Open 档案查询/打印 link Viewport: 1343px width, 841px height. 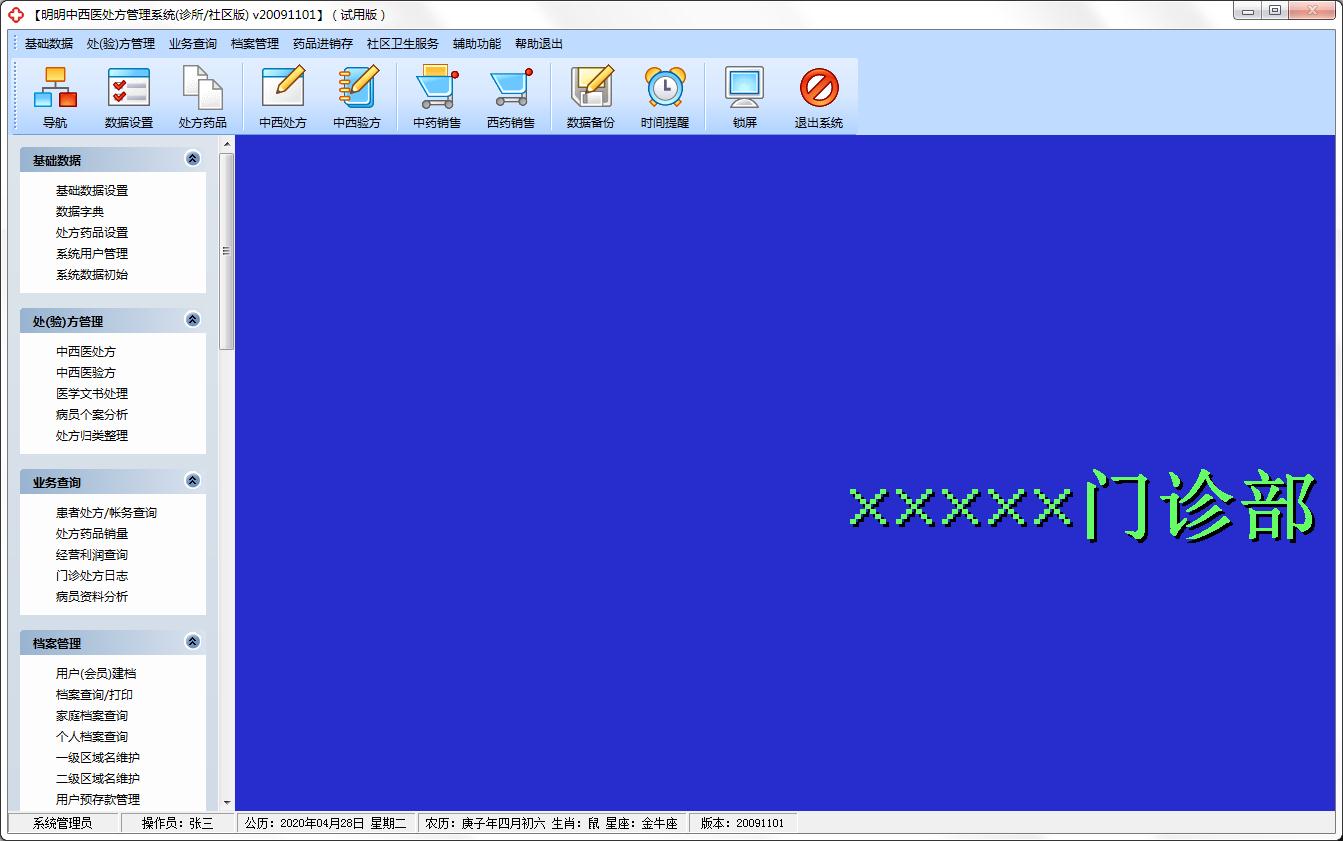click(x=94, y=695)
